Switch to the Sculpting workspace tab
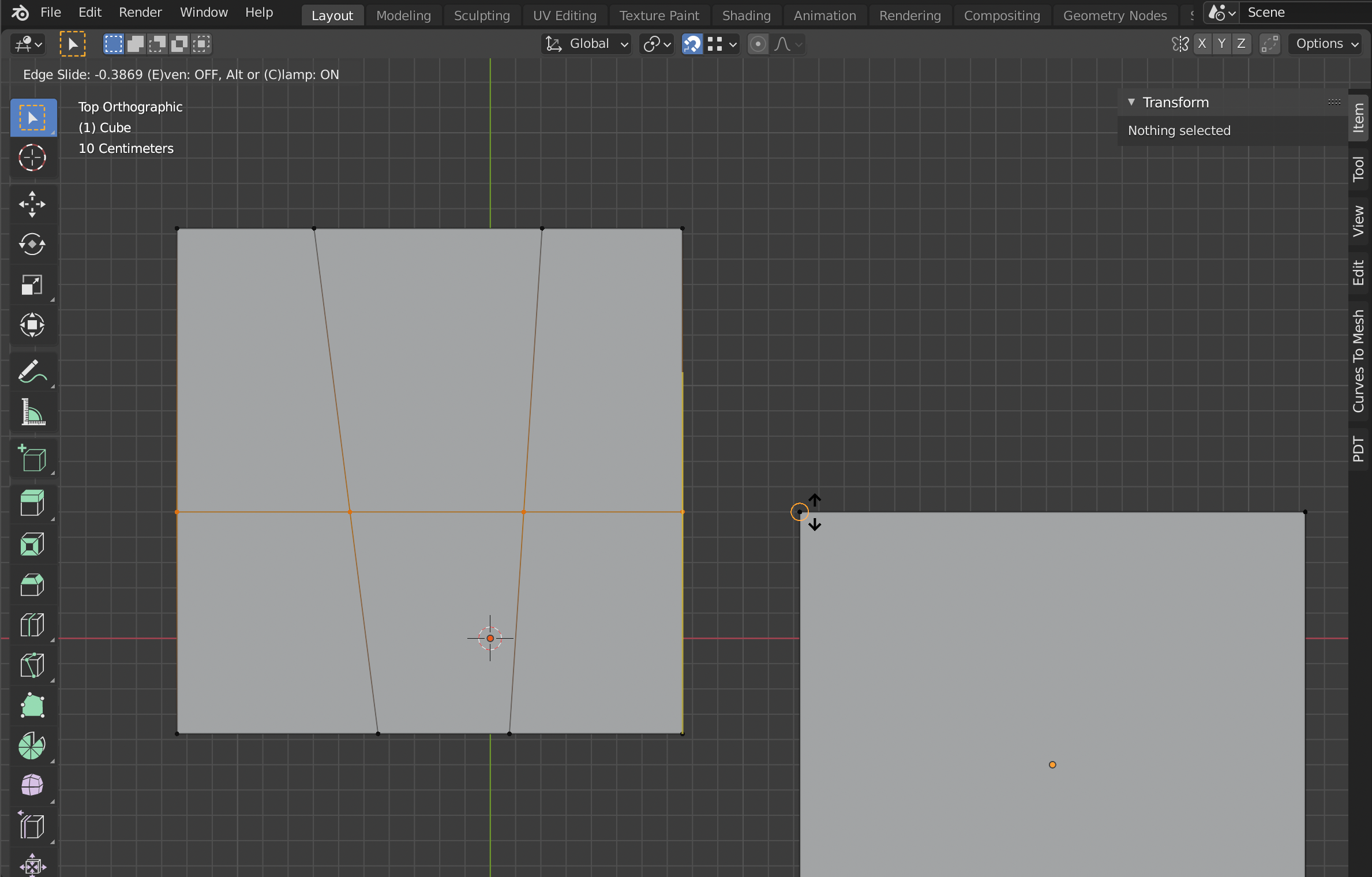This screenshot has height=877, width=1372. [x=482, y=16]
